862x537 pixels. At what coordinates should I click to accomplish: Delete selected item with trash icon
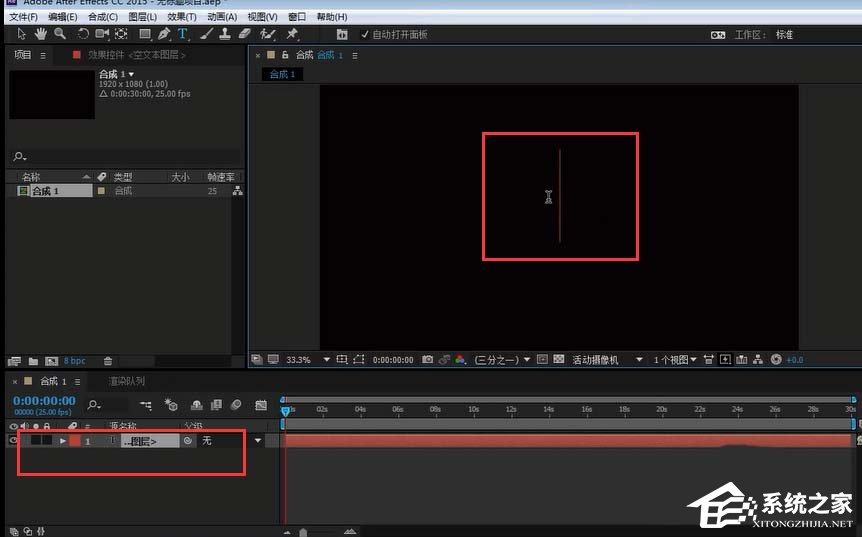click(108, 361)
